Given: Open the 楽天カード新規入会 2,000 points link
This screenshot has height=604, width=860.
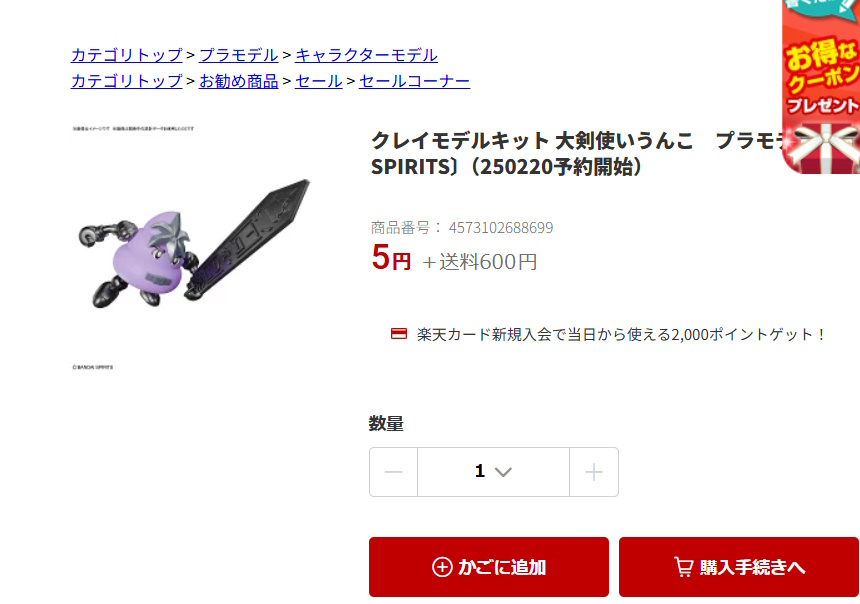Looking at the screenshot, I should pyautogui.click(x=621, y=334).
